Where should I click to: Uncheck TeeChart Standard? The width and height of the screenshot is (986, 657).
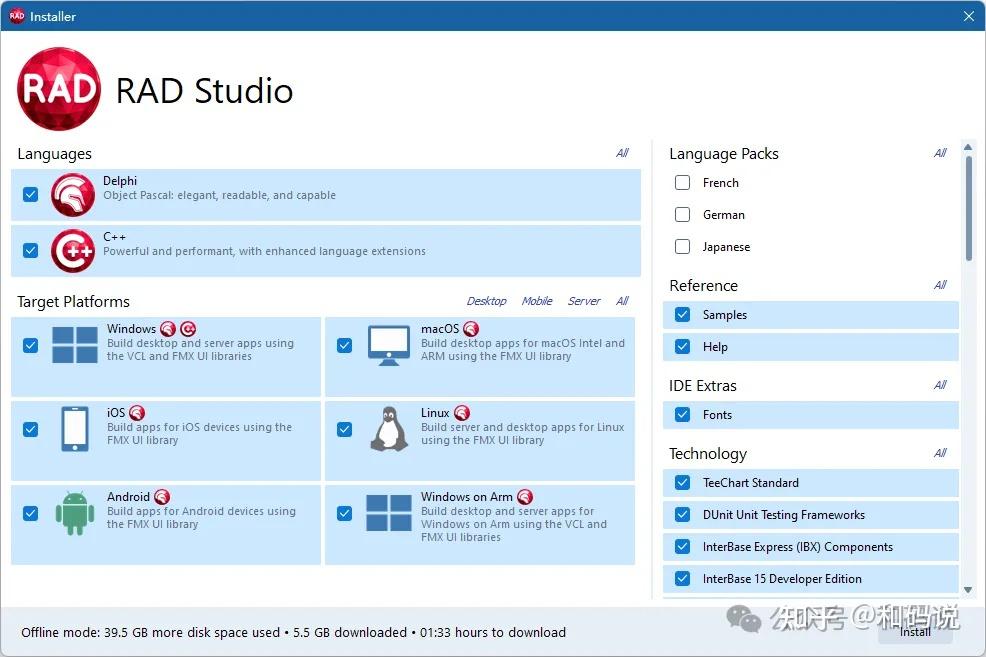682,482
